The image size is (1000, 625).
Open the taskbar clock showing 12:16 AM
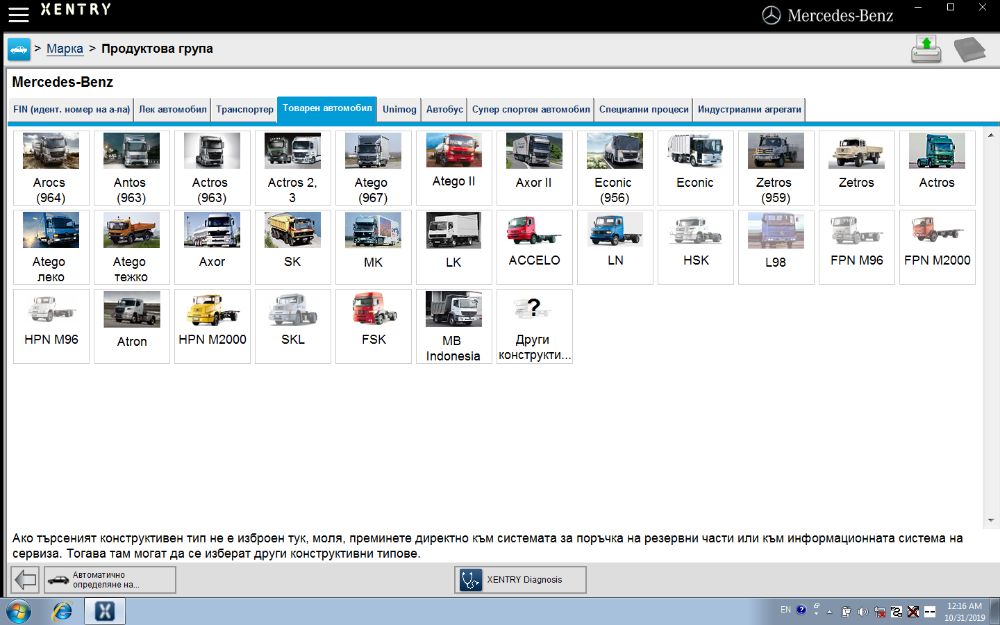click(x=964, y=612)
